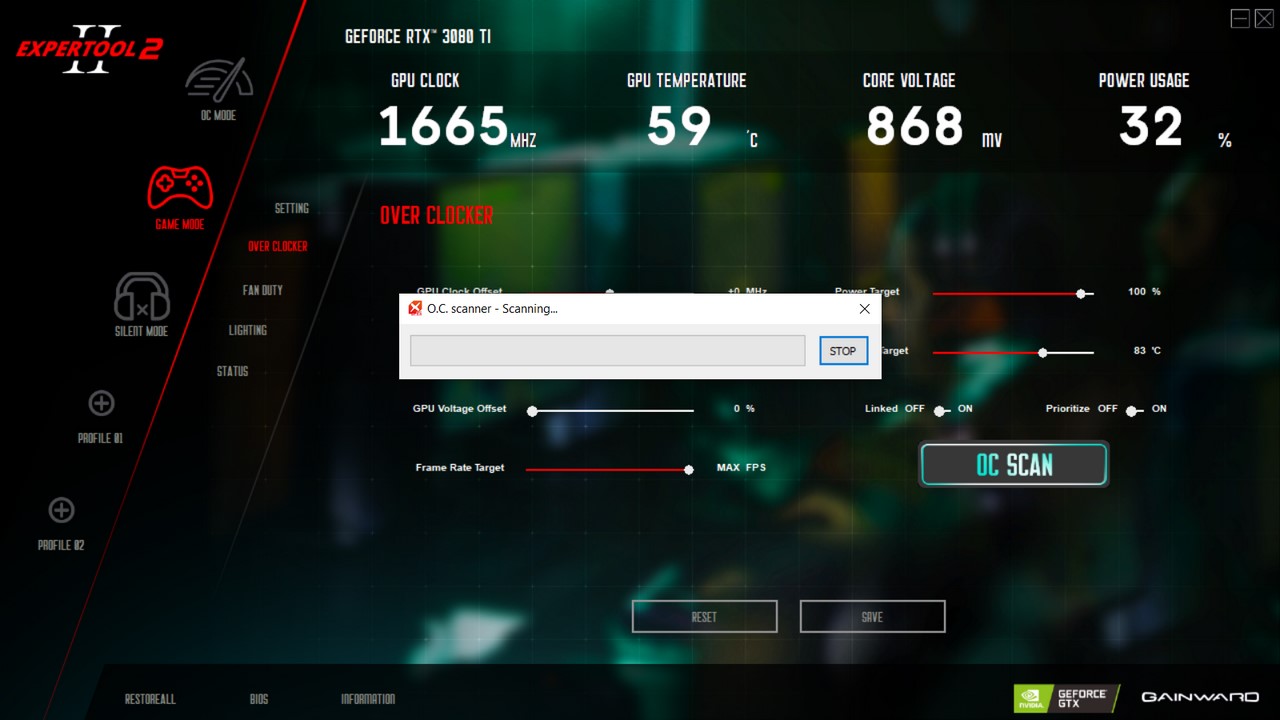Screen dimensions: 1280x720
Task: Click the GeForce RTX 3080 Ti title
Action: pos(418,36)
